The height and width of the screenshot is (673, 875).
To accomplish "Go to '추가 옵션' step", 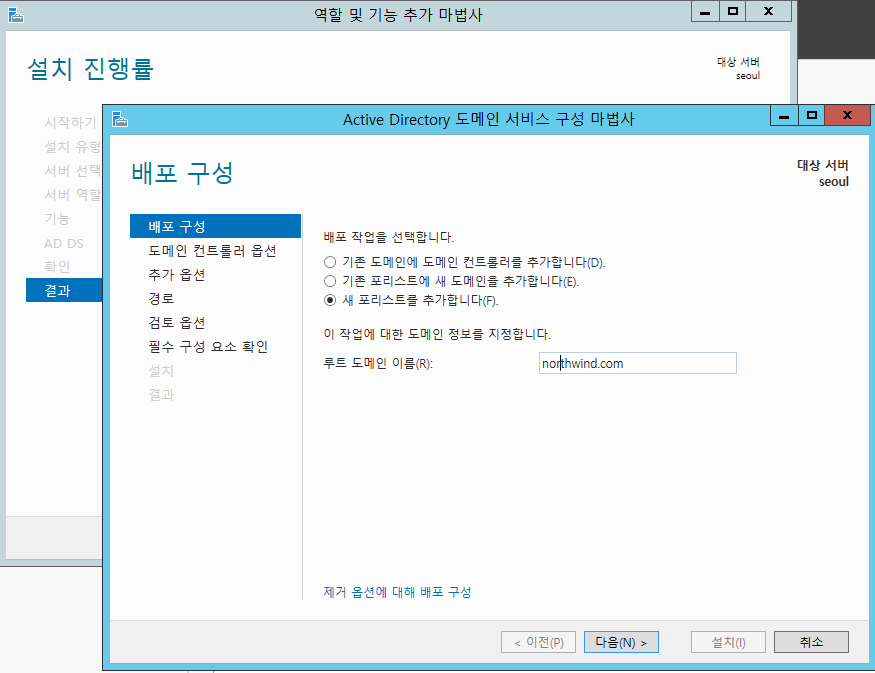I will [176, 275].
